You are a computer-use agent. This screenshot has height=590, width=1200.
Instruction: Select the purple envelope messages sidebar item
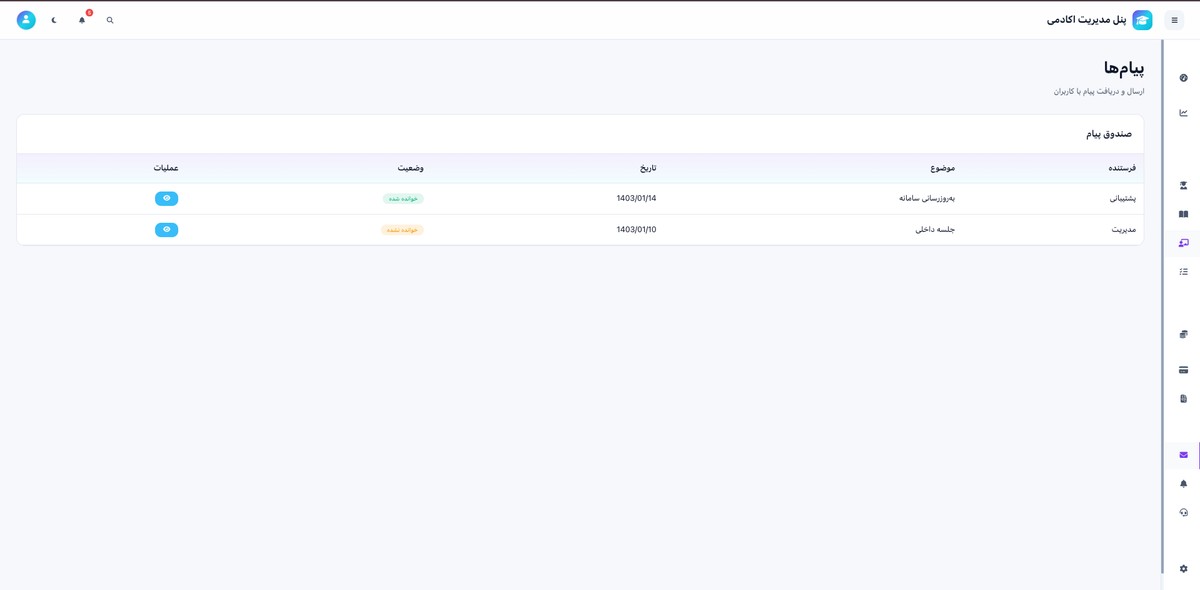(1183, 455)
